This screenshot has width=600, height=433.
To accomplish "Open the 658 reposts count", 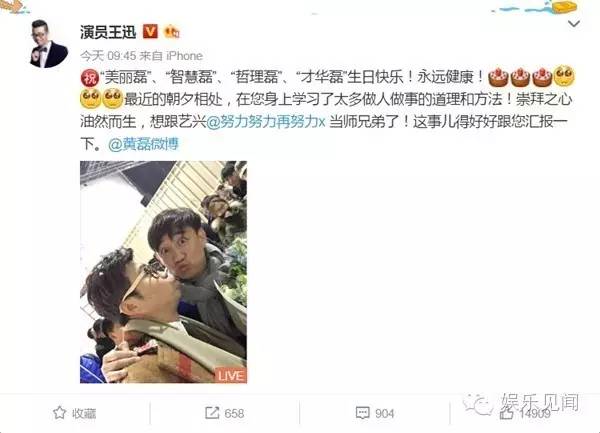I will pos(234,413).
